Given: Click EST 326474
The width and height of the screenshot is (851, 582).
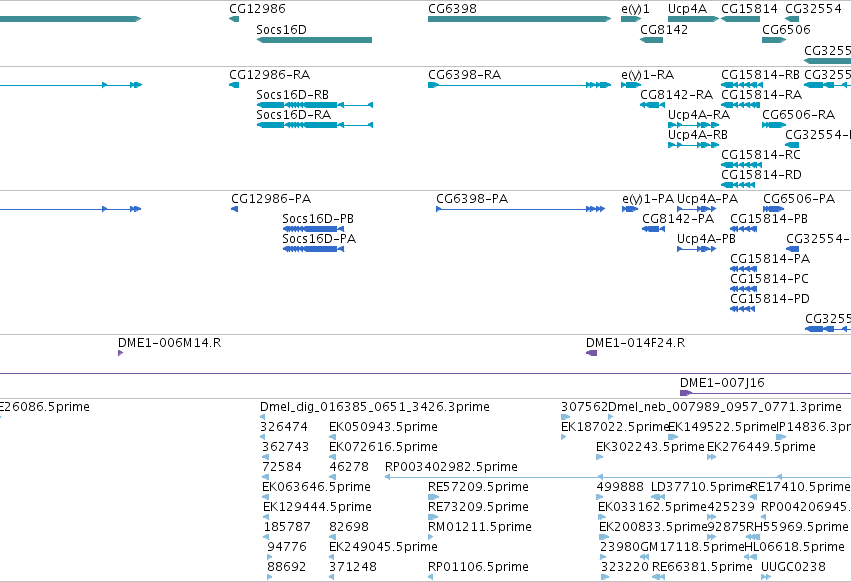Looking at the screenshot, I should coord(263,437).
